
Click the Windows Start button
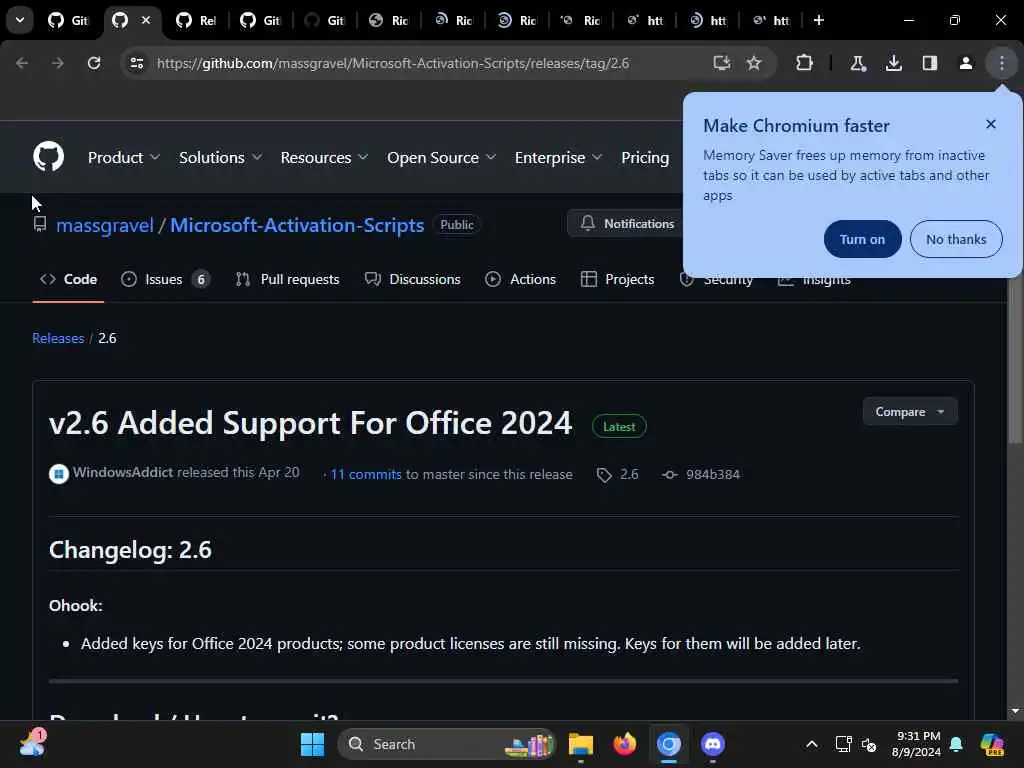(312, 744)
